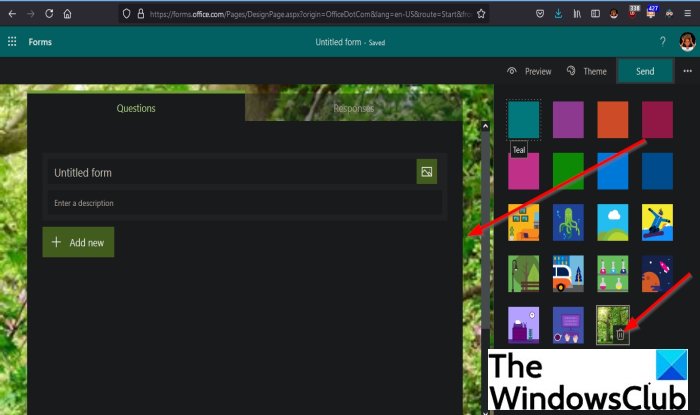Toggle the browser sidebar view
This screenshot has width=700, height=415.
[x=595, y=14]
